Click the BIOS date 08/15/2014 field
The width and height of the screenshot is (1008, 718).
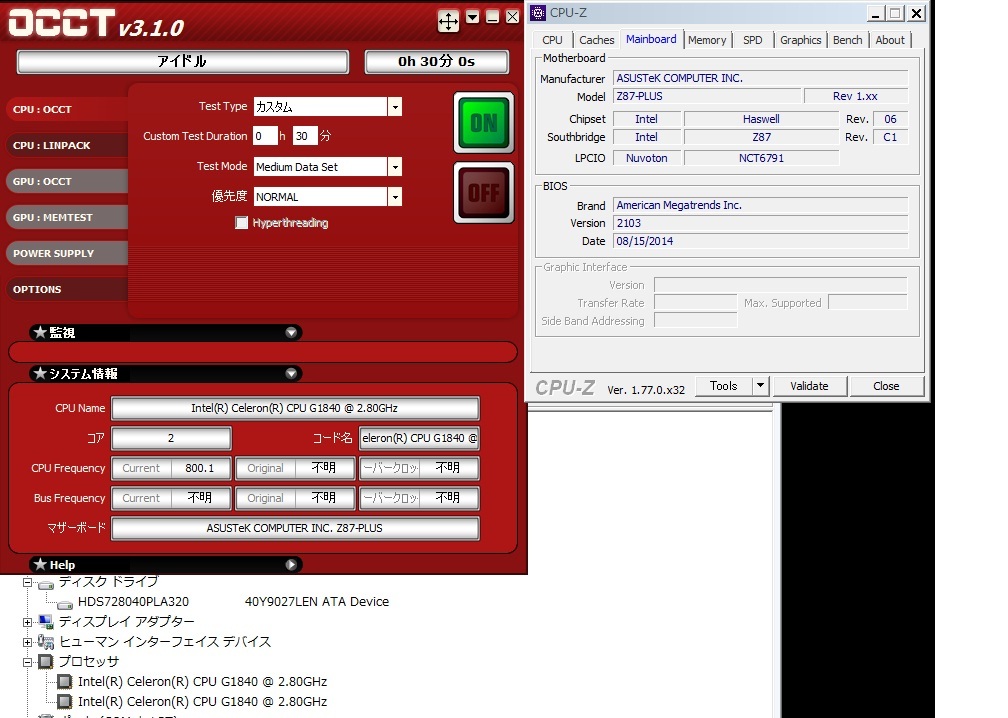[x=760, y=241]
